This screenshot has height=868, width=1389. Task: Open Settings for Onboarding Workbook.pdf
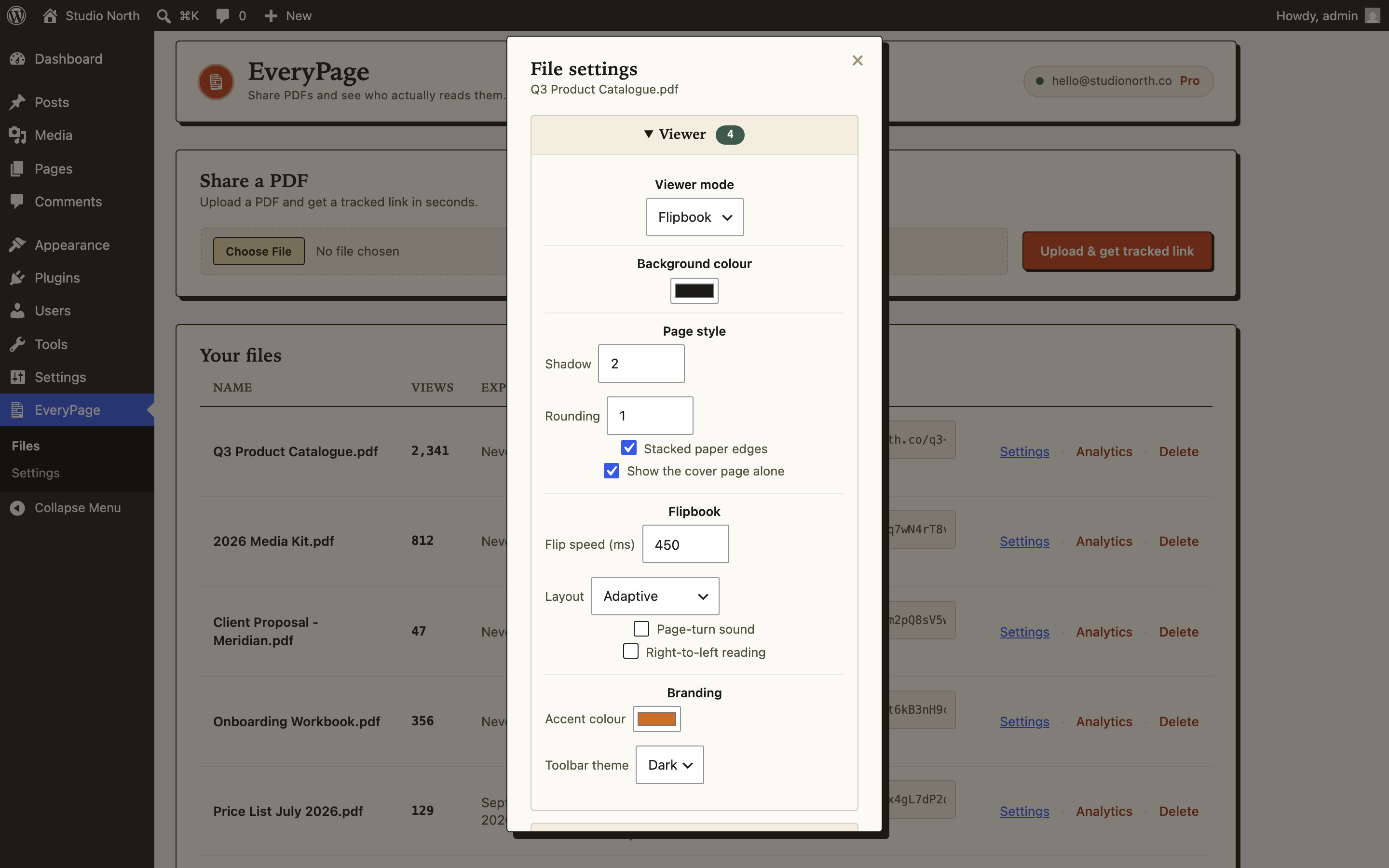(x=1024, y=721)
